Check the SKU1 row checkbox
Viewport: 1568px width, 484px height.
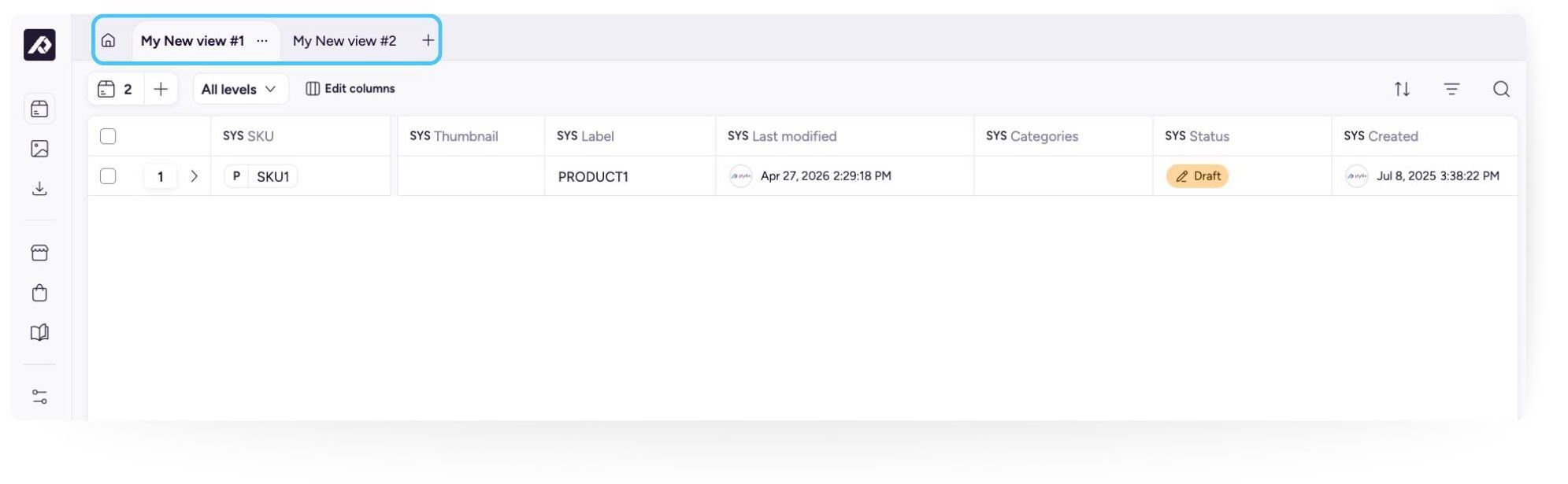[108, 176]
